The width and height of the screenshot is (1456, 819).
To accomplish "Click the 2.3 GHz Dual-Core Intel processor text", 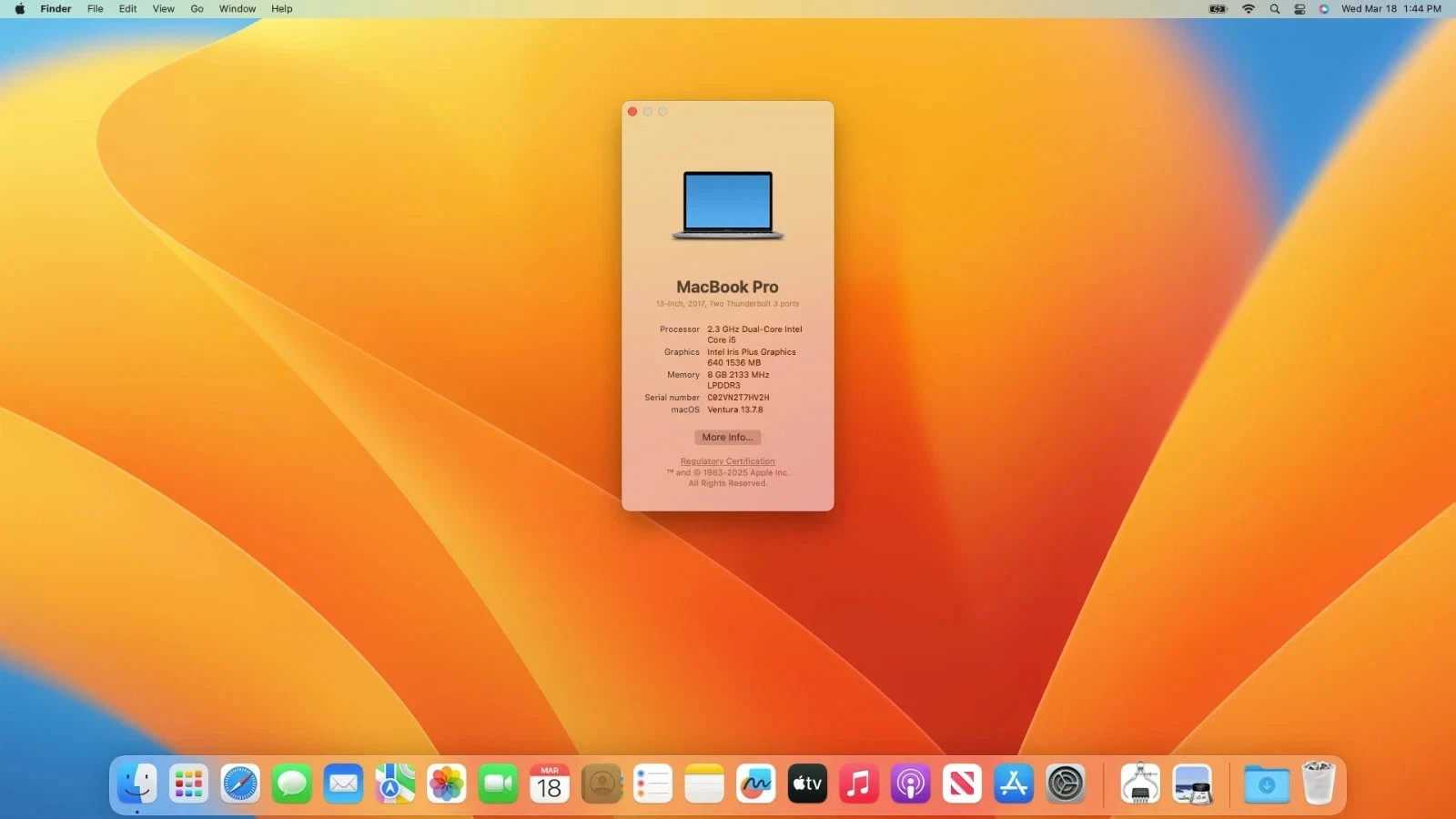I will (x=754, y=335).
